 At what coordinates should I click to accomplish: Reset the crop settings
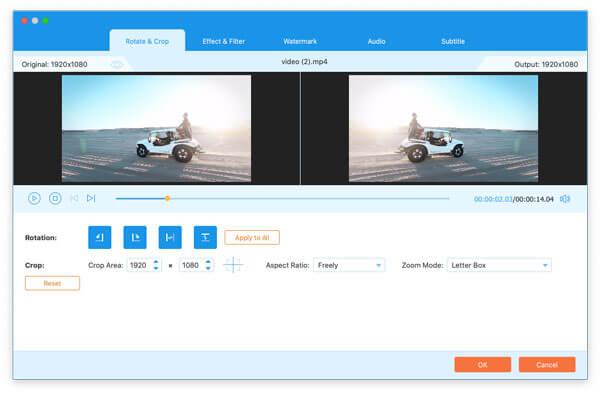click(52, 283)
